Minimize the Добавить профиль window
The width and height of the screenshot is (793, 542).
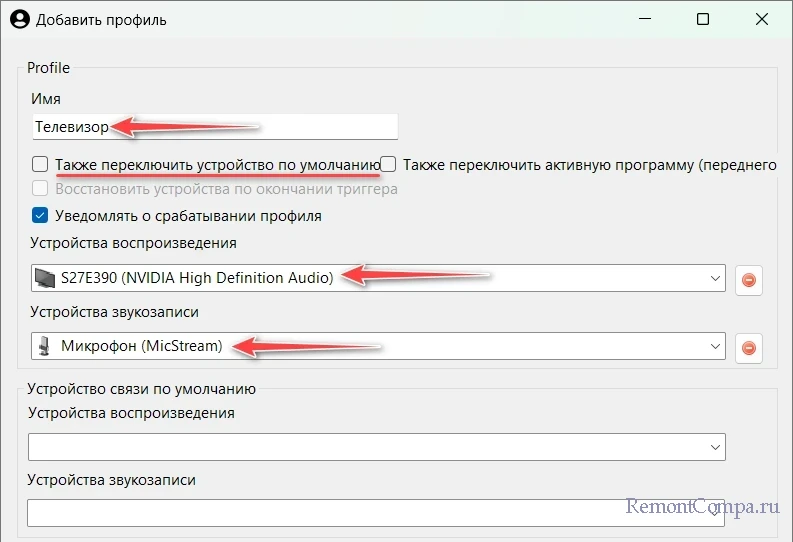(645, 19)
